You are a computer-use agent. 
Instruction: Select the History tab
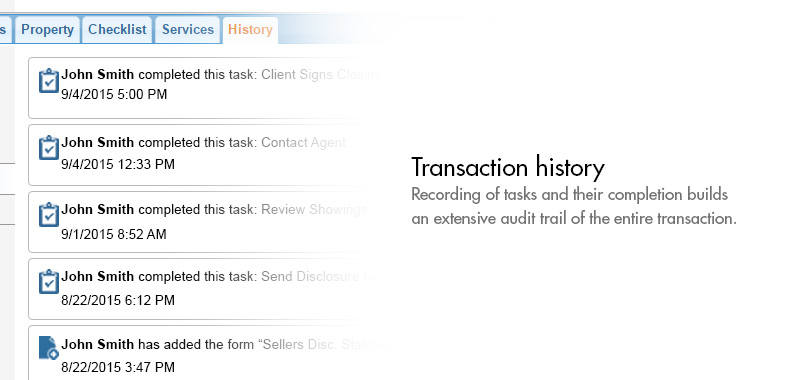[x=250, y=30]
